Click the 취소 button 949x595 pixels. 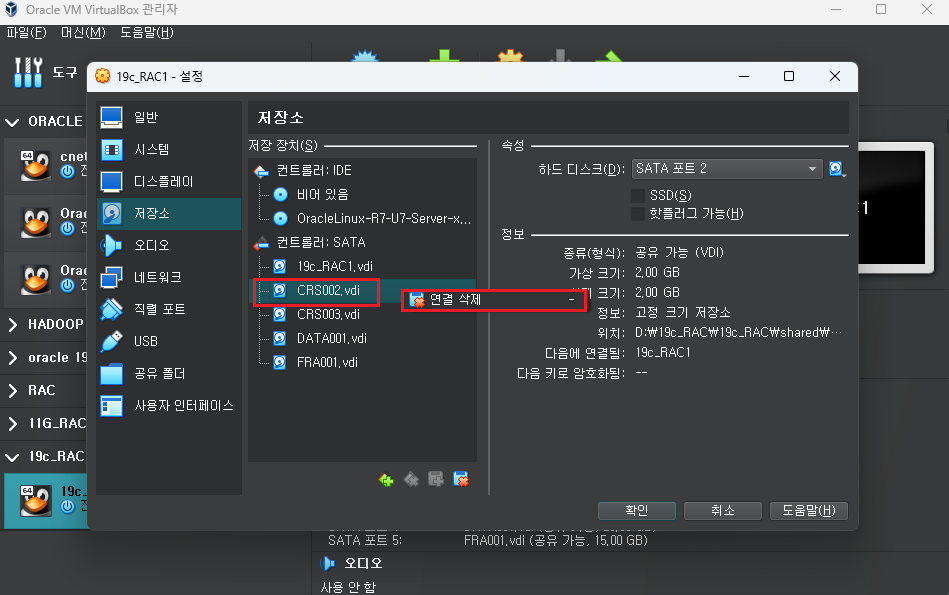coord(723,511)
